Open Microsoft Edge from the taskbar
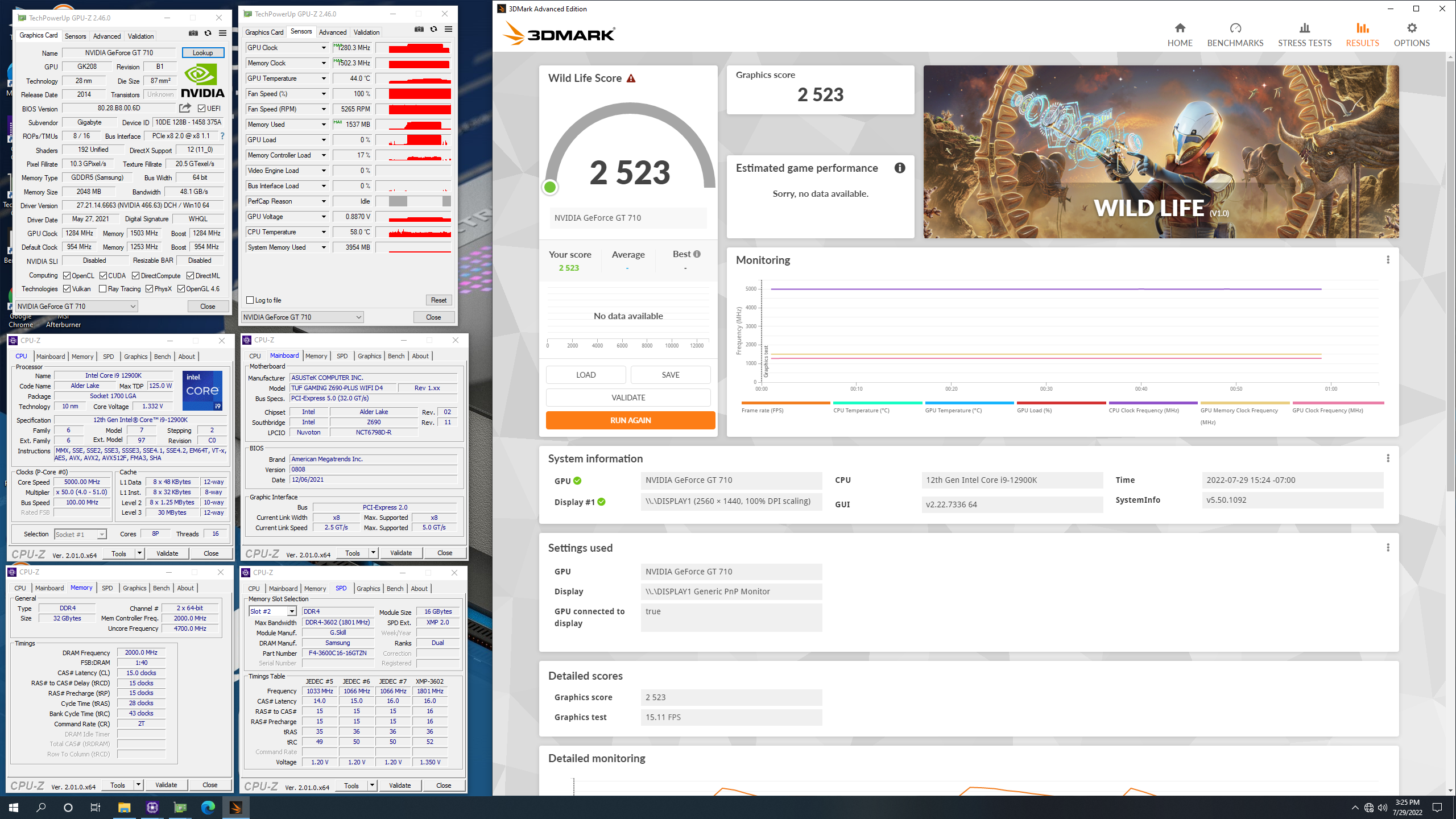 click(x=208, y=808)
